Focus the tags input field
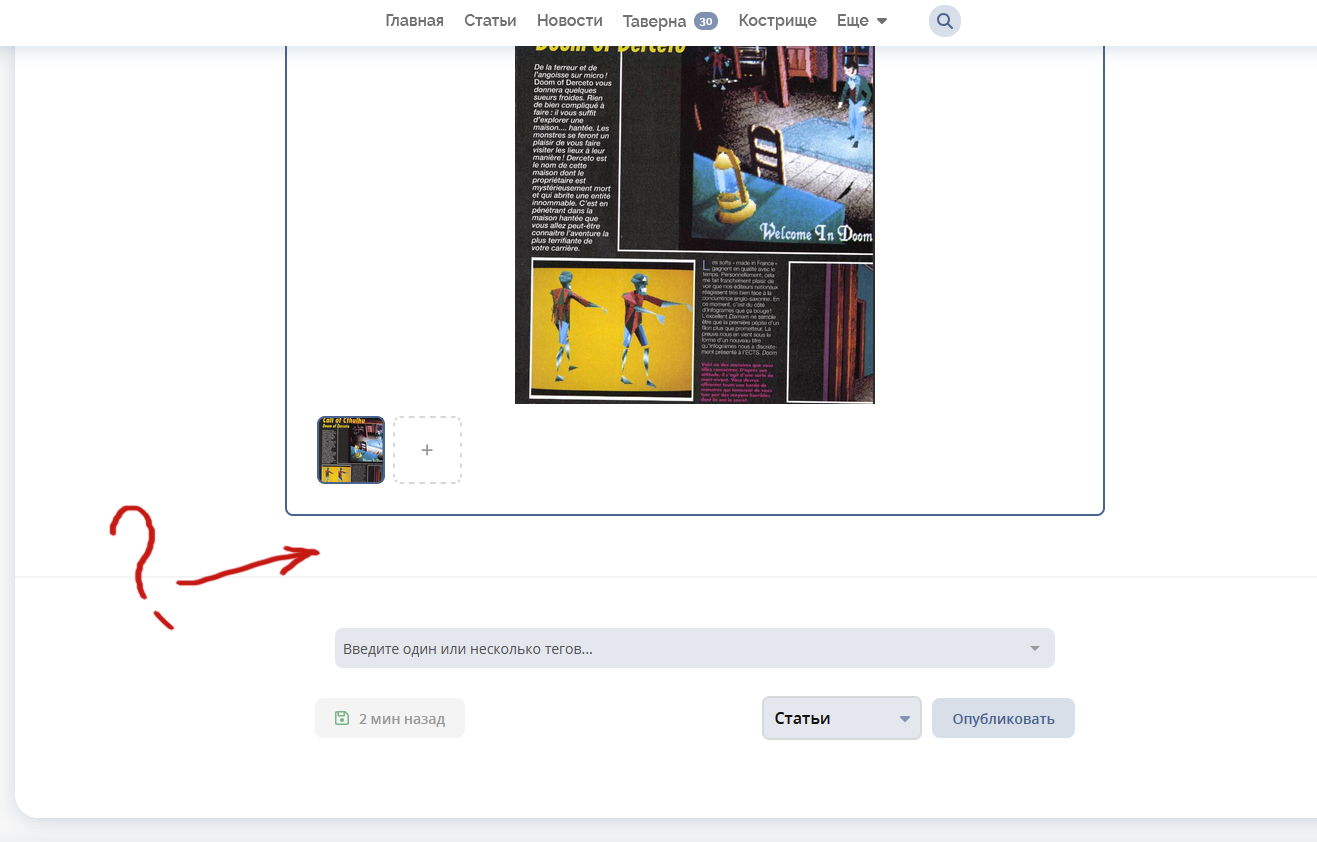This screenshot has width=1317, height=842. (x=695, y=648)
